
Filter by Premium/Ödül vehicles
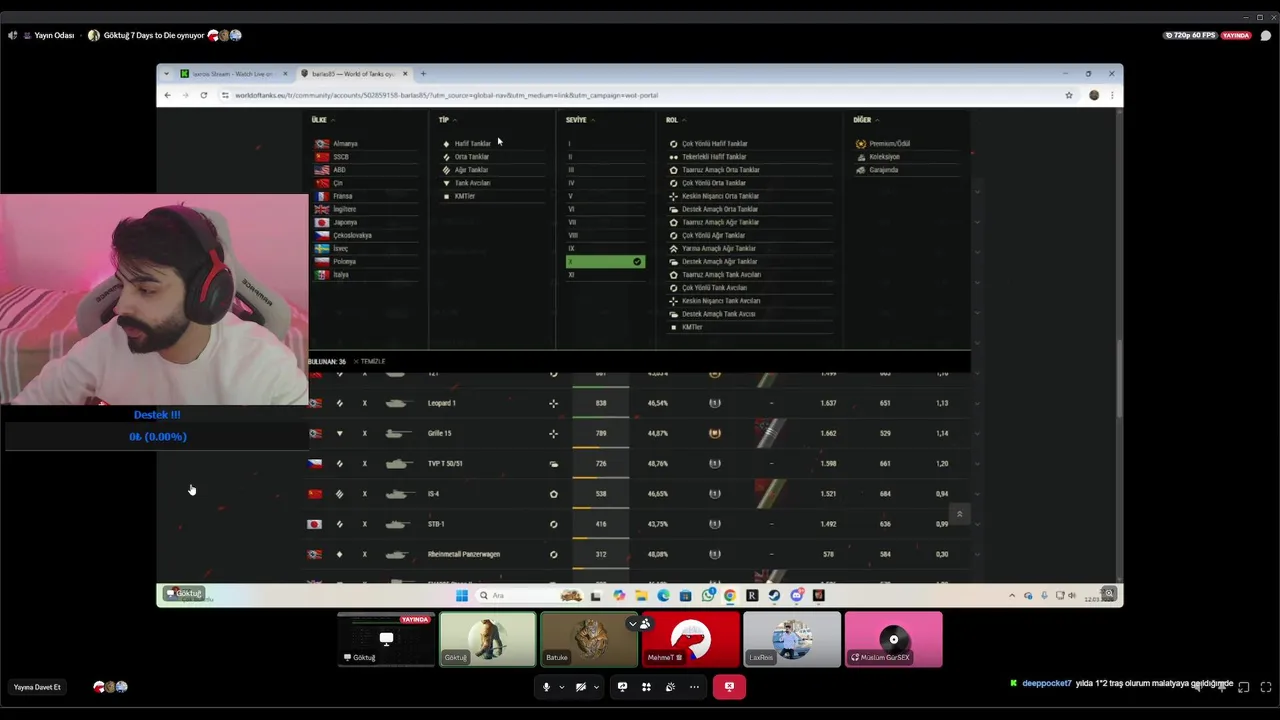click(907, 144)
